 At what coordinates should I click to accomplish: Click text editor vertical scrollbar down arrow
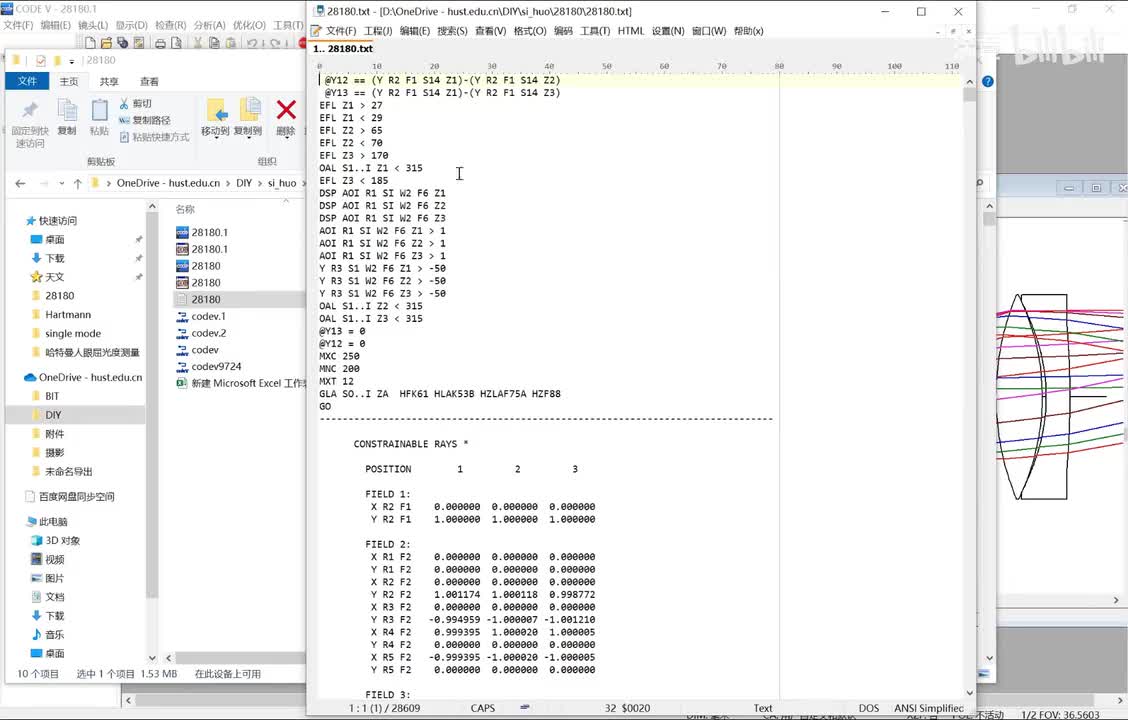click(969, 693)
